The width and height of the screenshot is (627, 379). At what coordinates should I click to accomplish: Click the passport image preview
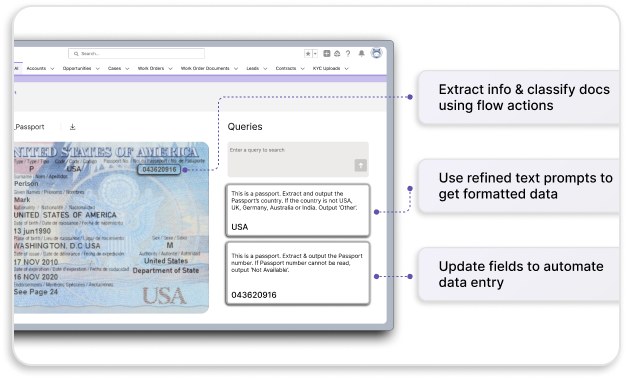pos(111,227)
